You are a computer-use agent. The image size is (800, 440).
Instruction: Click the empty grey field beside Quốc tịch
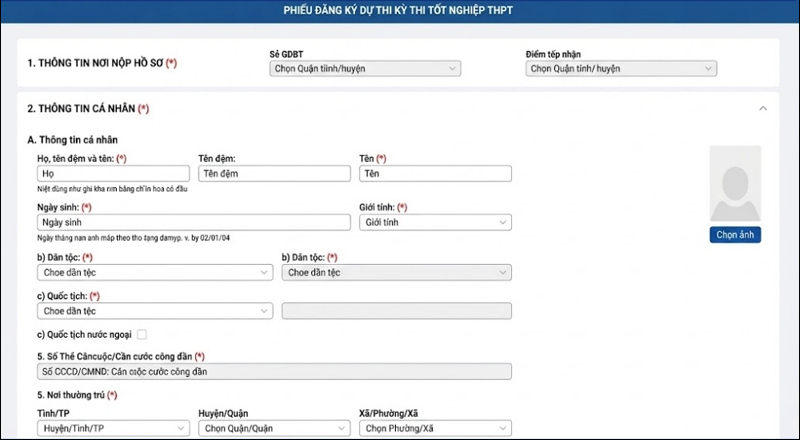396,311
